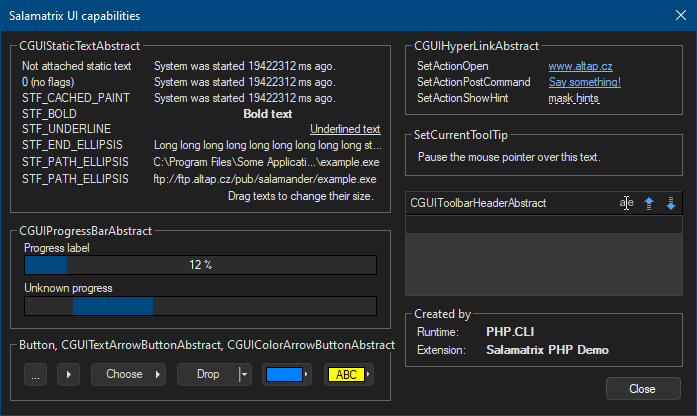Click the empty list below toolbar header
This screenshot has width=697, height=416.
[544, 256]
